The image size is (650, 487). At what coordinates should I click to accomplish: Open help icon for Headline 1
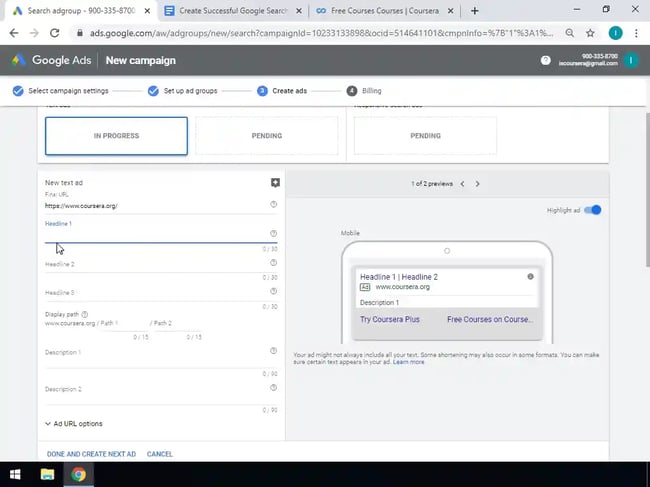(274, 233)
